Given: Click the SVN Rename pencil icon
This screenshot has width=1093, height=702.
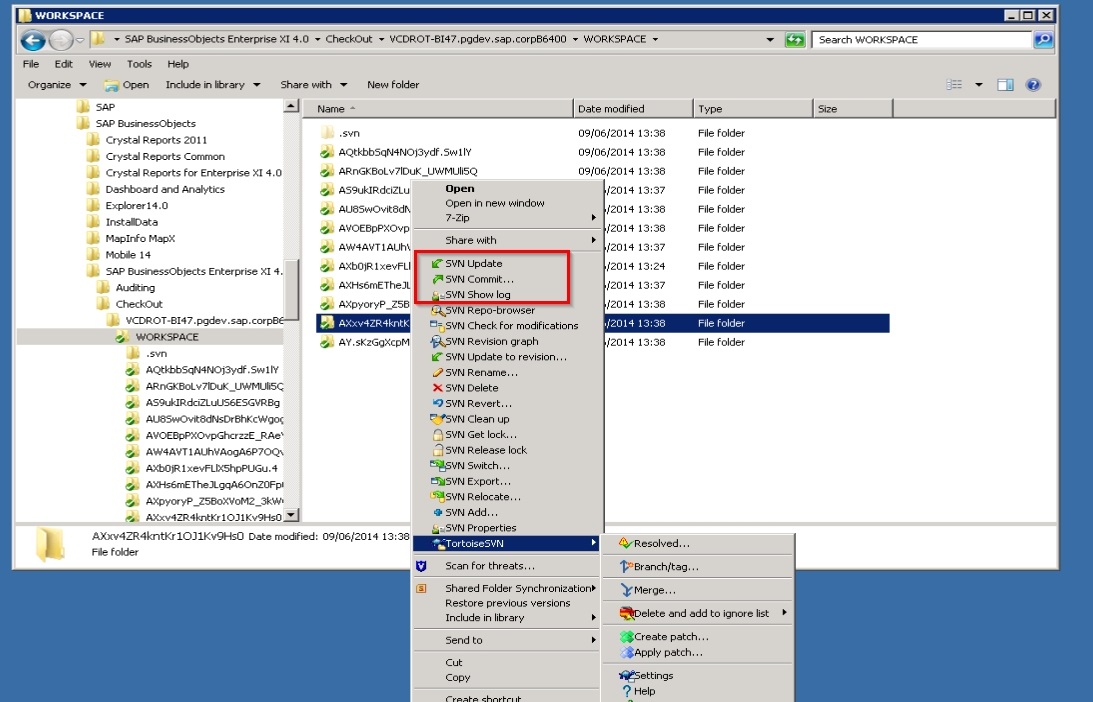Looking at the screenshot, I should point(437,372).
